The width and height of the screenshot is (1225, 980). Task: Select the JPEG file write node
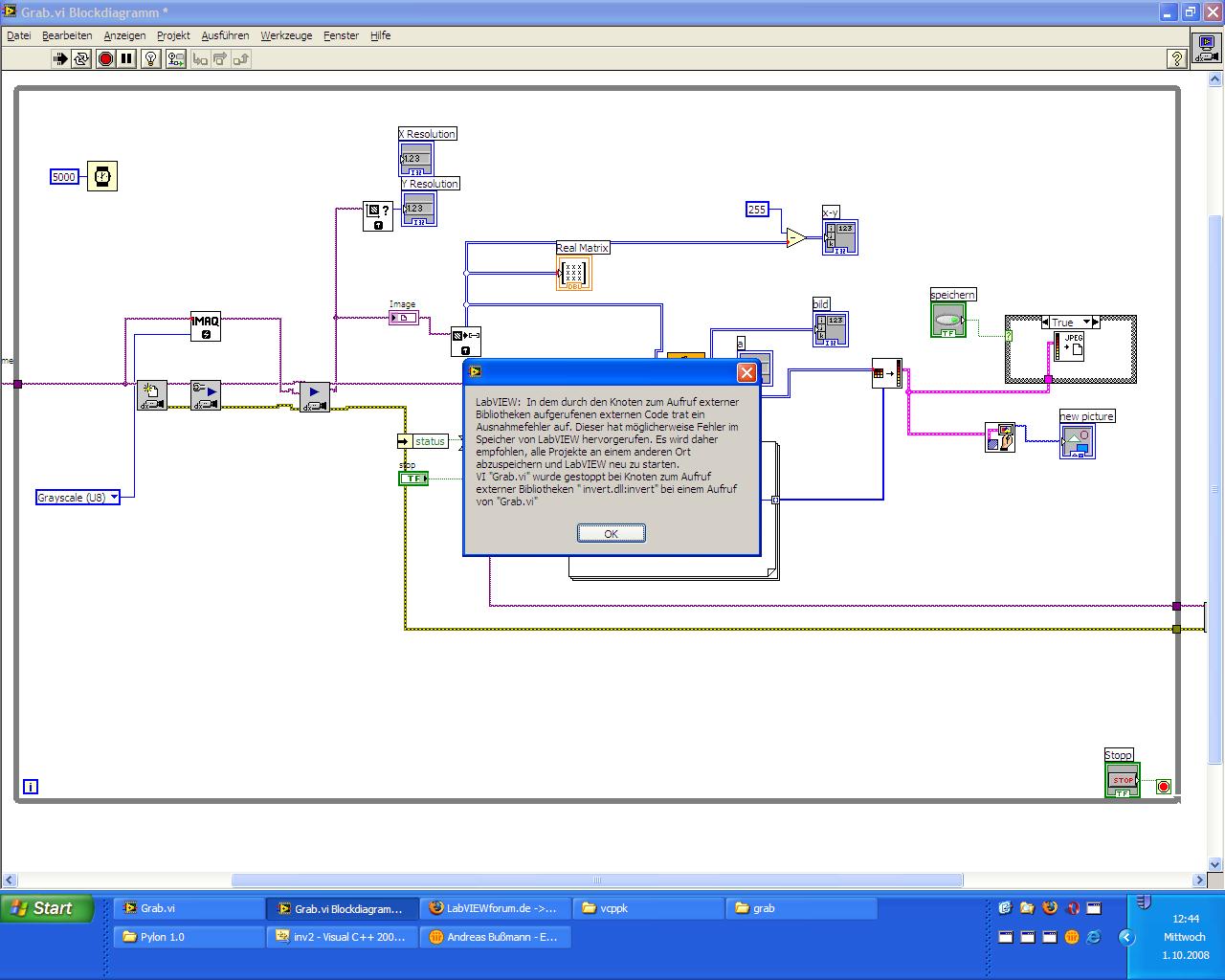click(1069, 346)
